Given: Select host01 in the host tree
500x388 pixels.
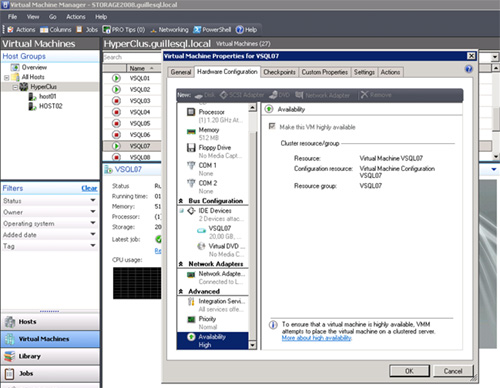Looking at the screenshot, I should tap(48, 97).
